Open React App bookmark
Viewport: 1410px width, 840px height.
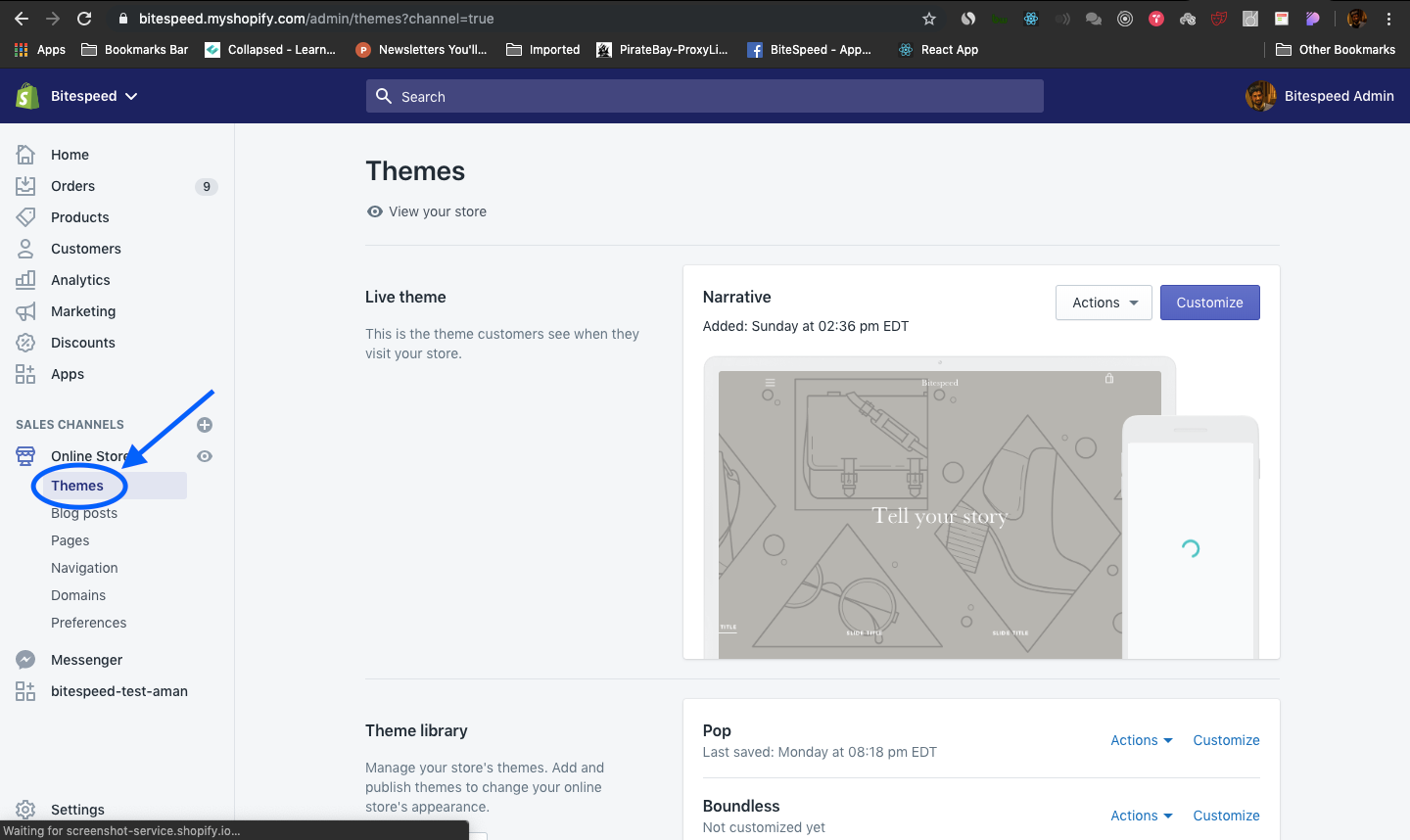[938, 50]
